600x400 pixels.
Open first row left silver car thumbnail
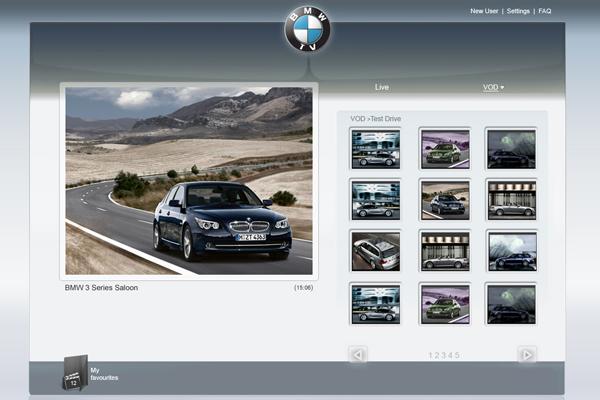coord(376,149)
